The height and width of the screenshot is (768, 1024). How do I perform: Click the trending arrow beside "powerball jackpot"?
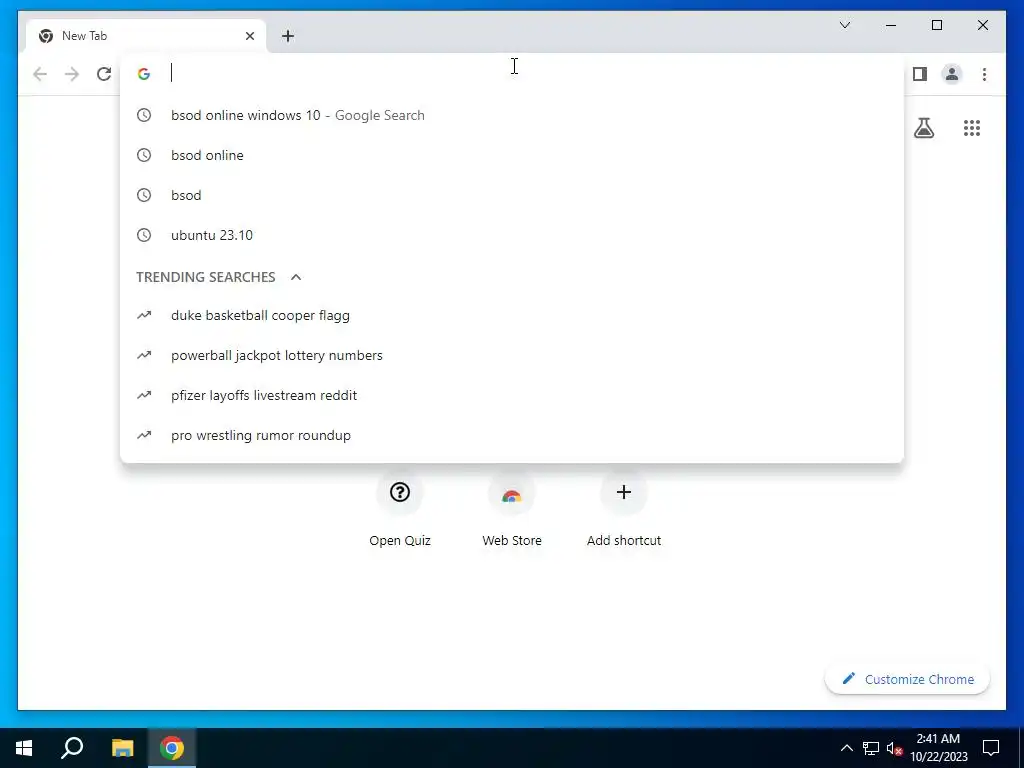coord(144,355)
